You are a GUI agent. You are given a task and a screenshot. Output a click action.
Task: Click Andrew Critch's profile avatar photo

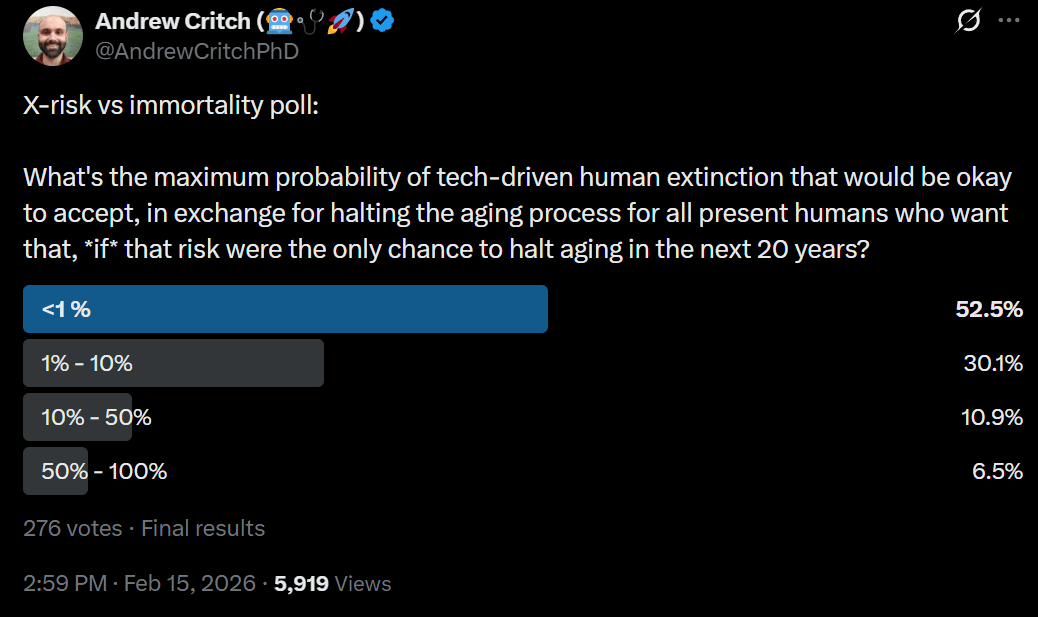coord(52,36)
